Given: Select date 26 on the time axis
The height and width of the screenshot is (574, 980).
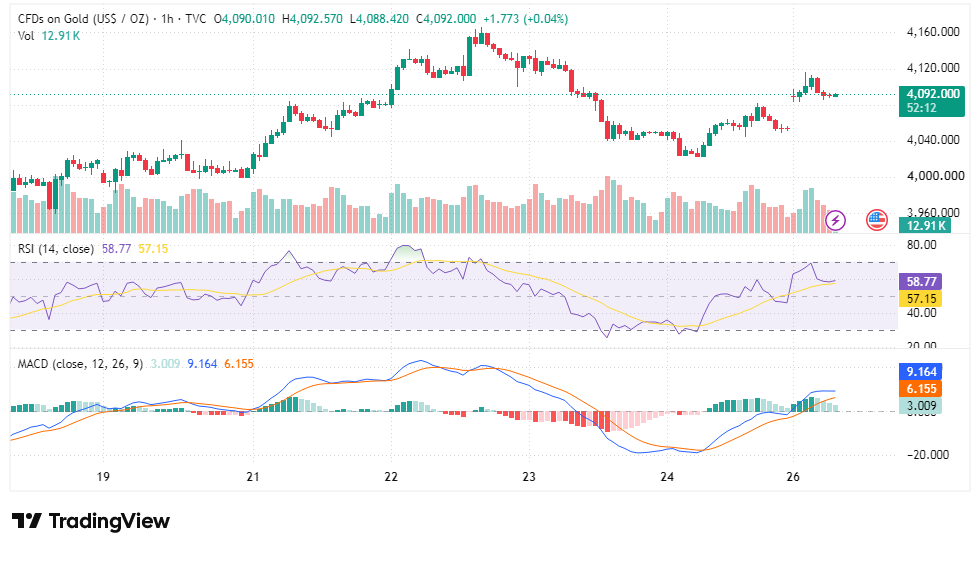Looking at the screenshot, I should click(792, 477).
